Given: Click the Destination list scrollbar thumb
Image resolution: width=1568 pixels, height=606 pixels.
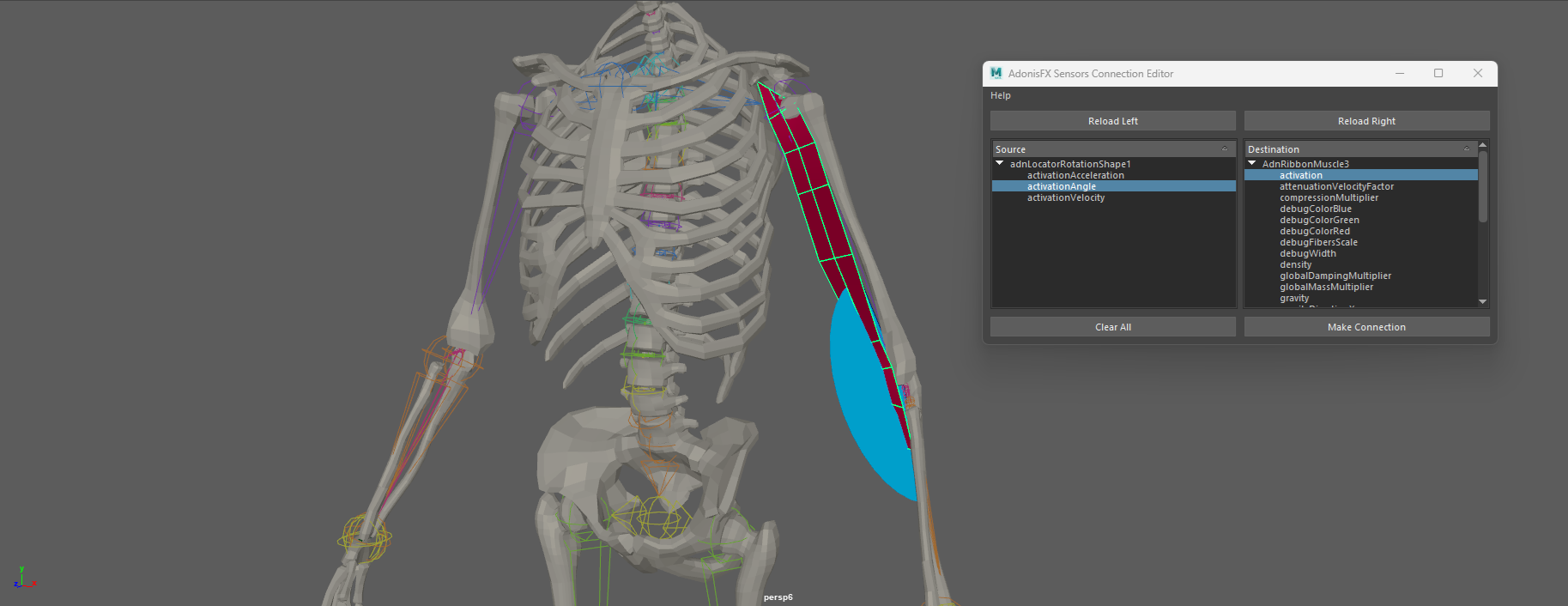Looking at the screenshot, I should tap(1482, 185).
